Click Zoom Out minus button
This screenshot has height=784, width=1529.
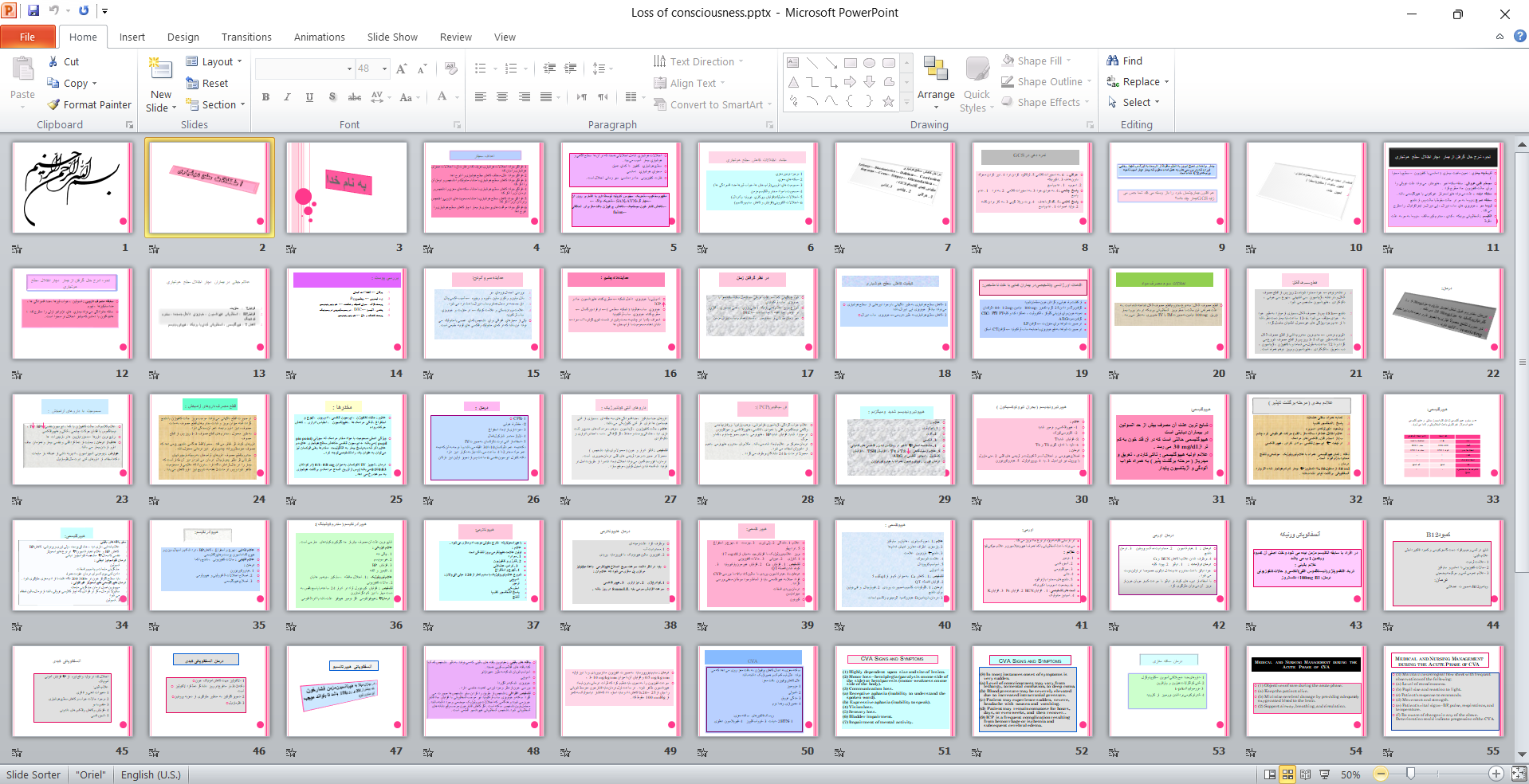pyautogui.click(x=1382, y=774)
